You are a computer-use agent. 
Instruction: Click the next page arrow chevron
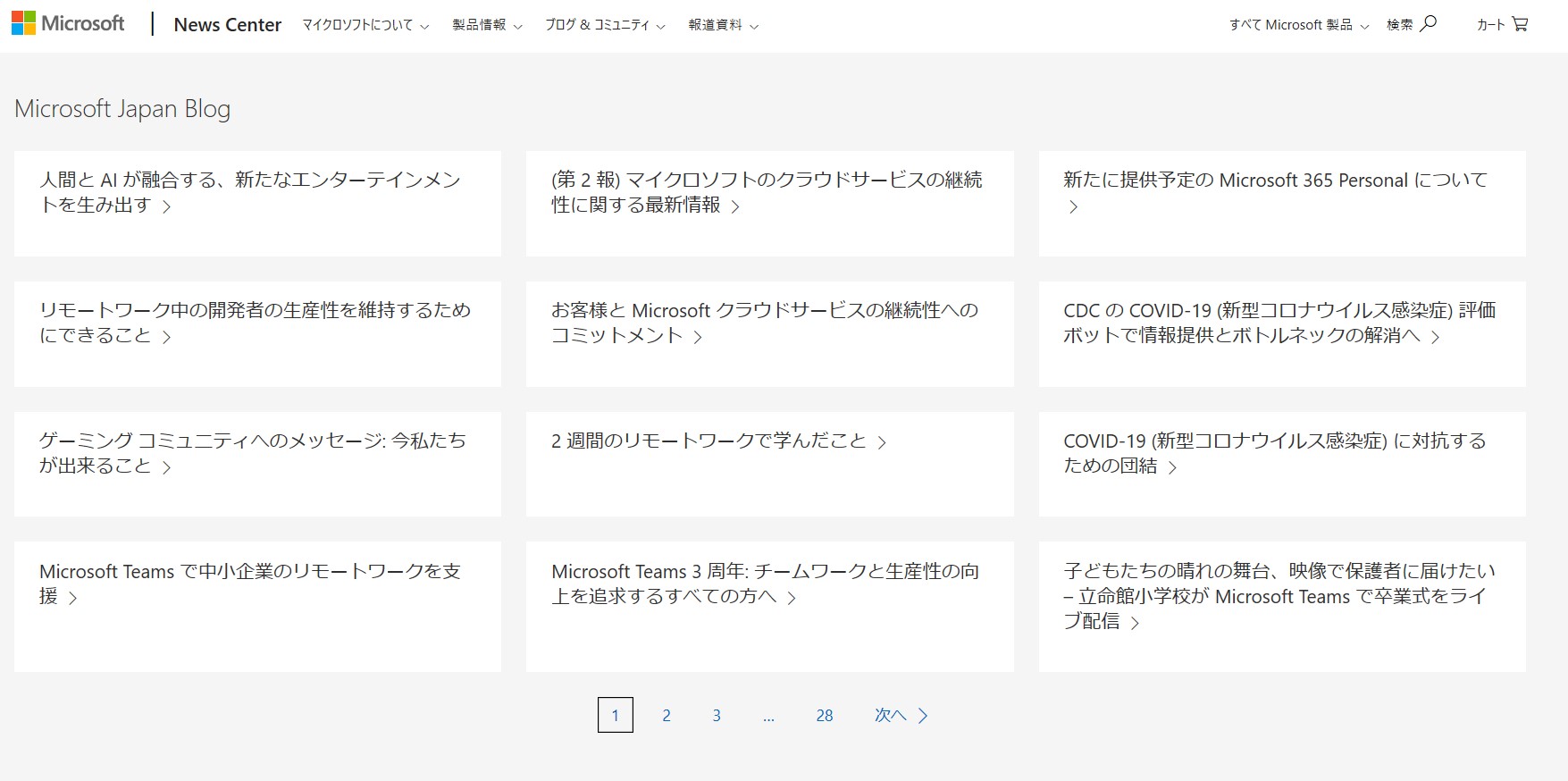coord(923,716)
